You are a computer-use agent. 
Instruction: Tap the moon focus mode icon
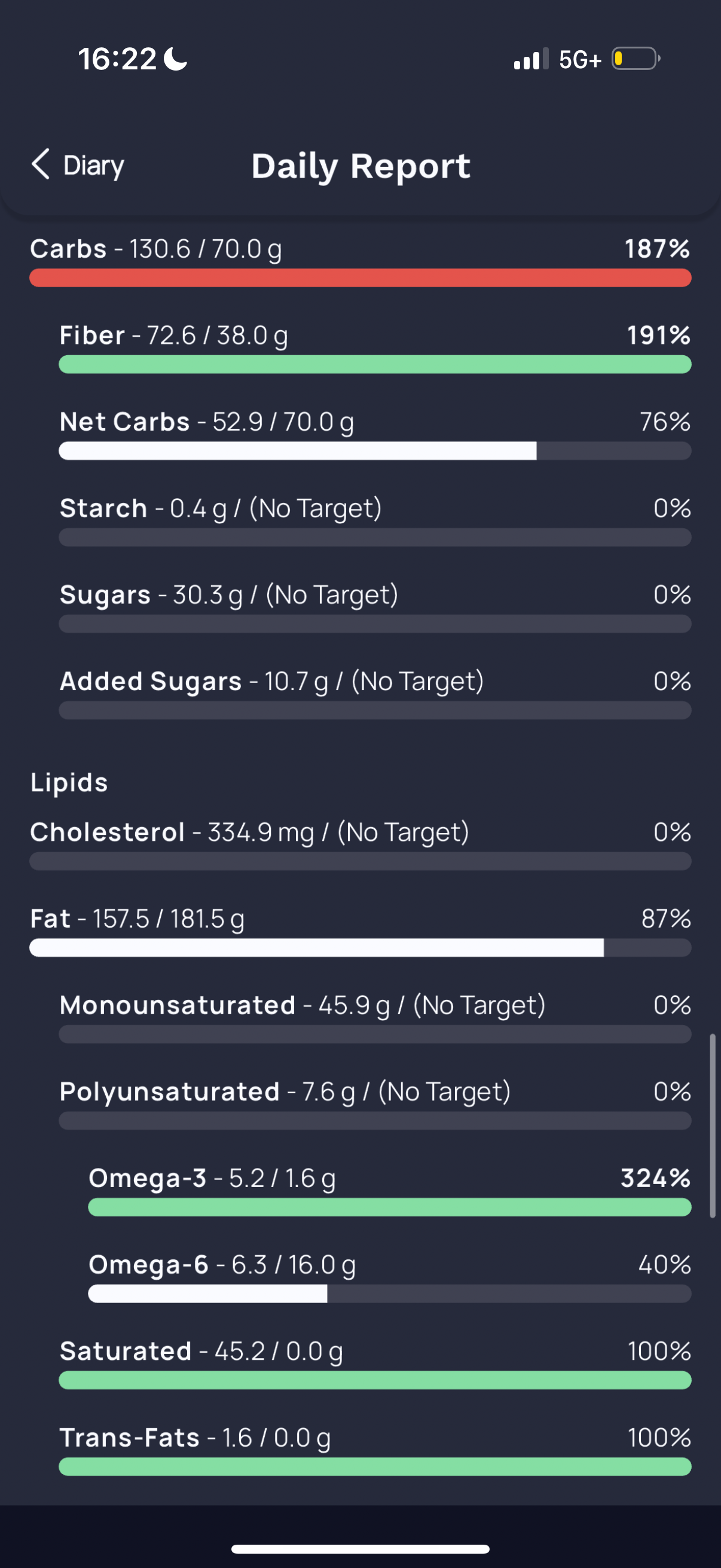(x=176, y=59)
